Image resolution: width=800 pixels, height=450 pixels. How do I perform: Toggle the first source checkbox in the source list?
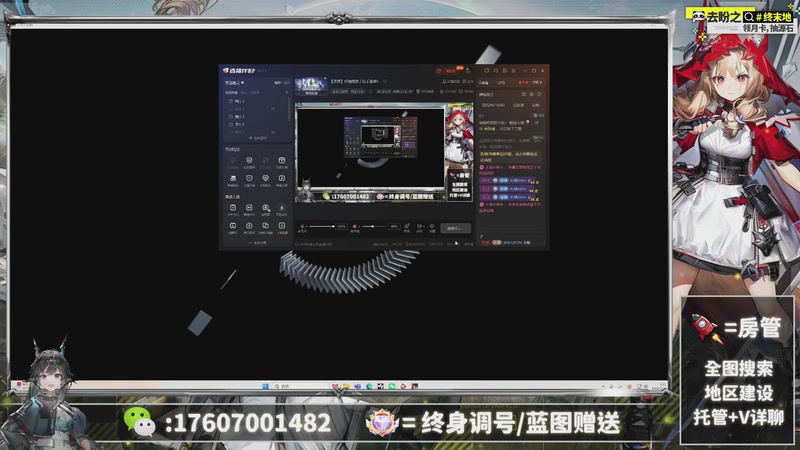coord(231,101)
